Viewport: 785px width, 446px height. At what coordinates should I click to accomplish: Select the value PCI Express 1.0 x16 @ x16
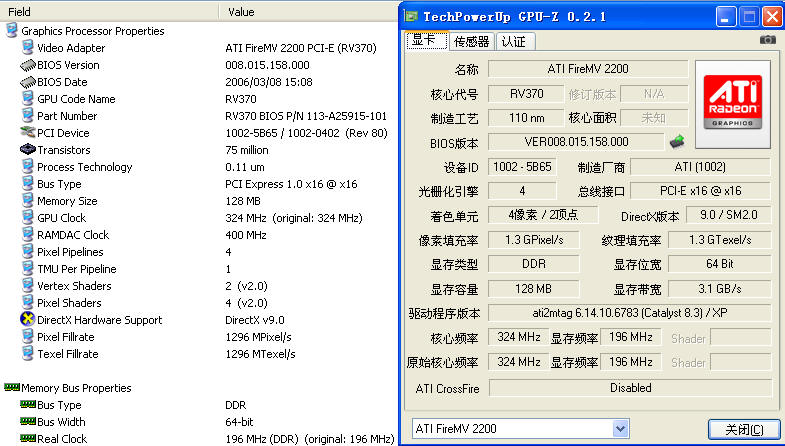[x=291, y=184]
